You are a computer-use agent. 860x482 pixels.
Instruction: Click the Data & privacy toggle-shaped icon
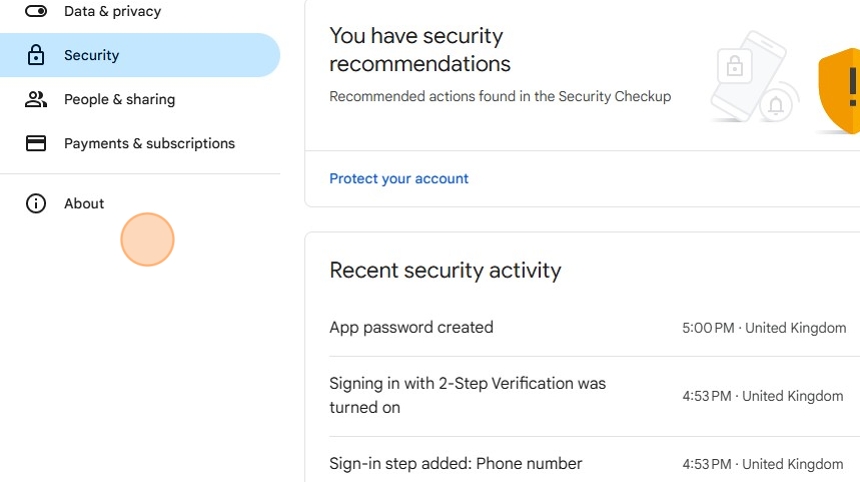(x=36, y=12)
